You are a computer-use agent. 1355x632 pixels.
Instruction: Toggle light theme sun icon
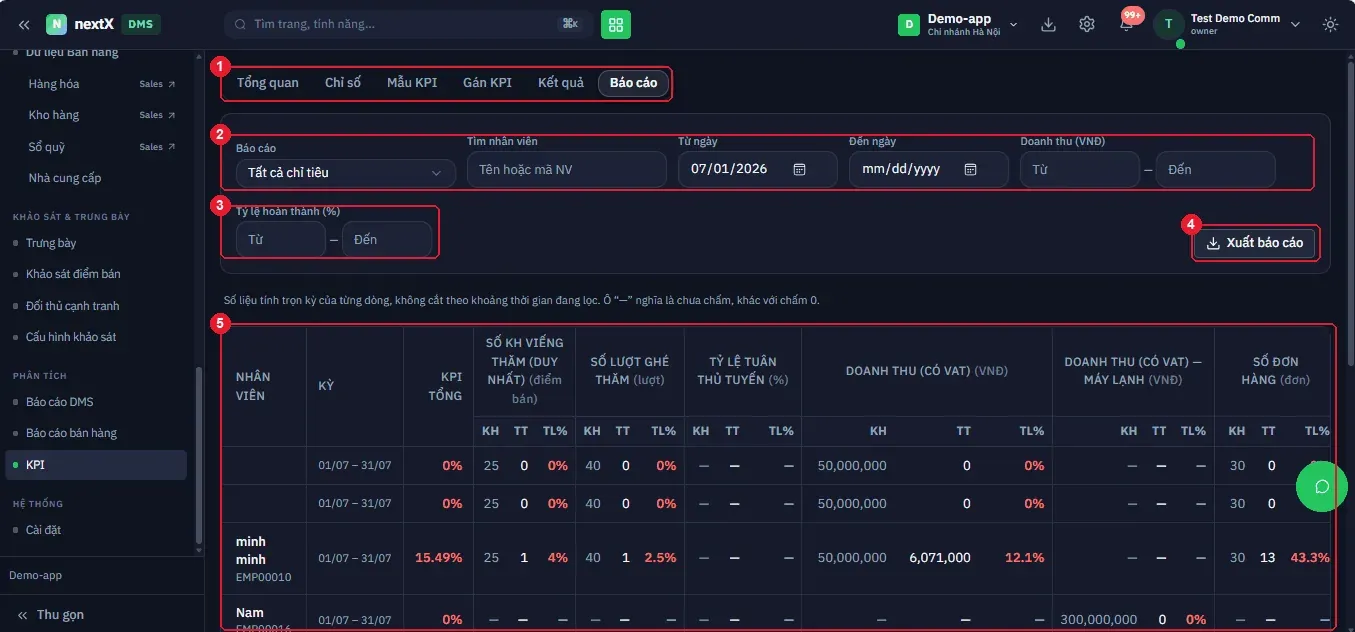[1330, 24]
